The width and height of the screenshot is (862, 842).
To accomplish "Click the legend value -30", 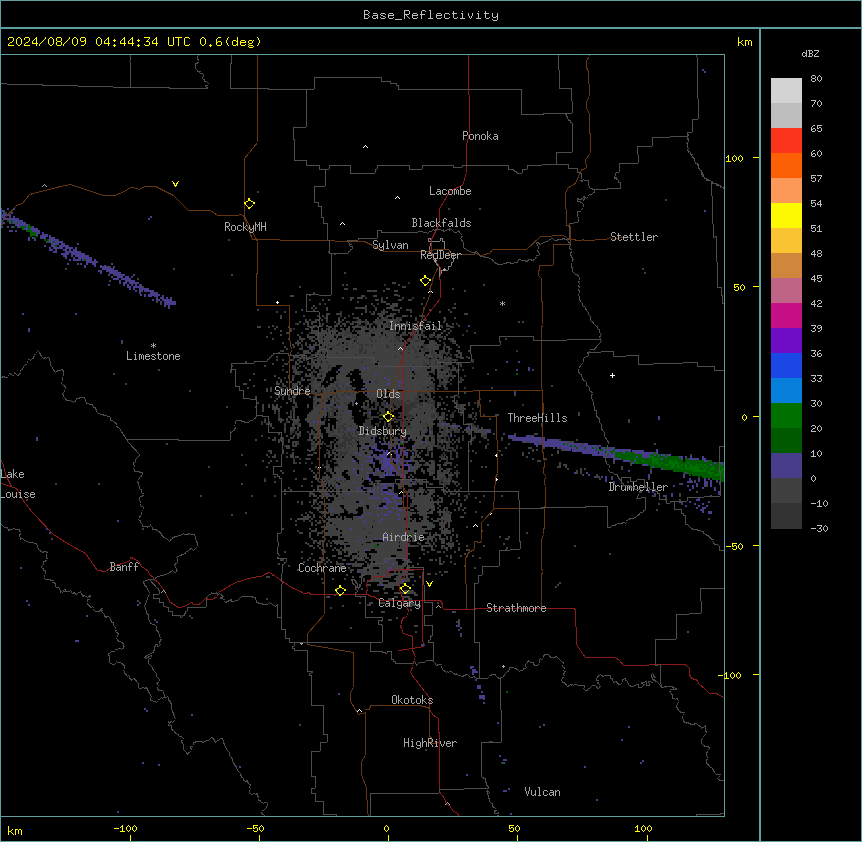I will [819, 529].
